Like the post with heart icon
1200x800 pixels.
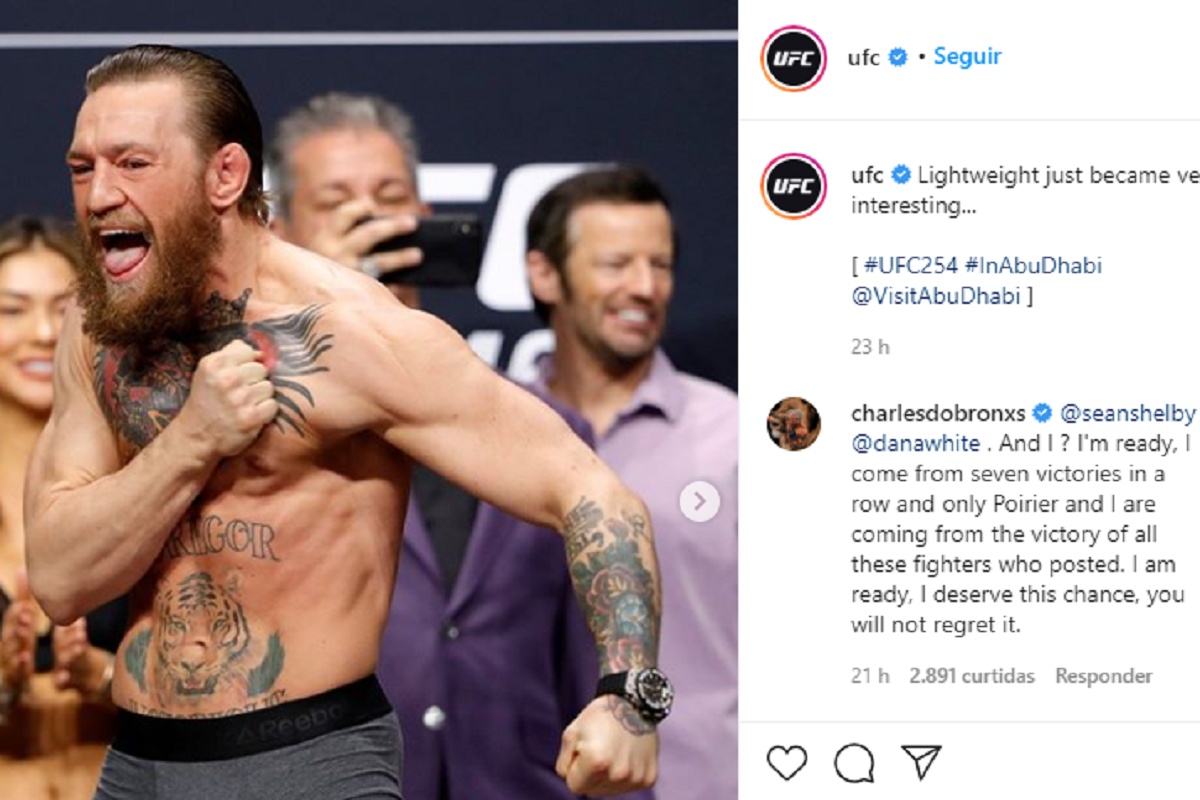(787, 763)
